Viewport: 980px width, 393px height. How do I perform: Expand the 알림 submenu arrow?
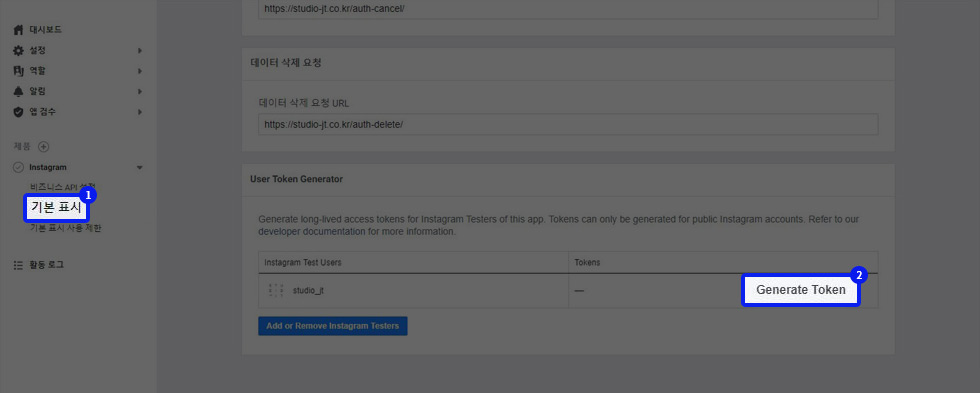(140, 91)
